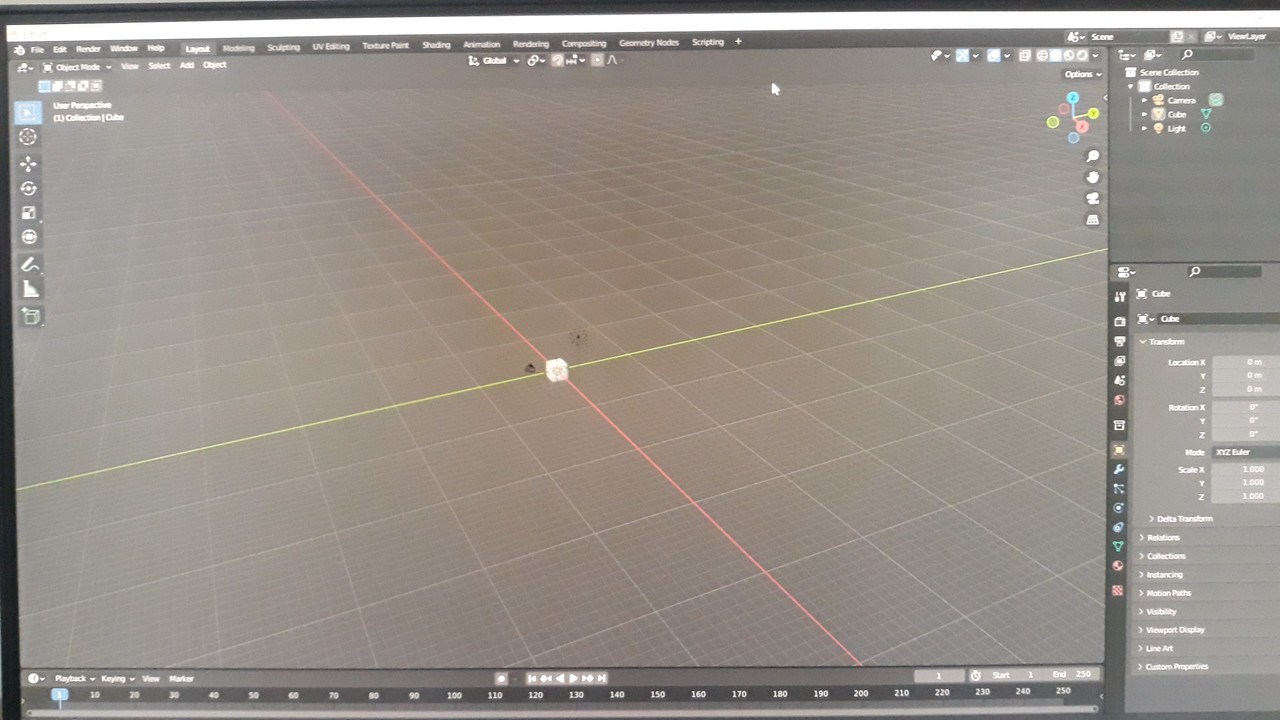
Task: Collapse the Transform panel
Action: pos(1166,342)
